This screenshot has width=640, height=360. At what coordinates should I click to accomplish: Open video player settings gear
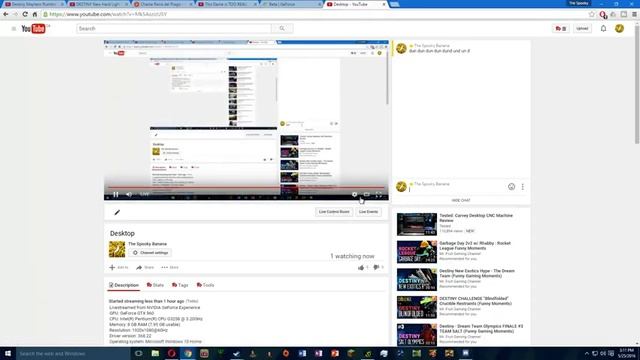tap(354, 195)
